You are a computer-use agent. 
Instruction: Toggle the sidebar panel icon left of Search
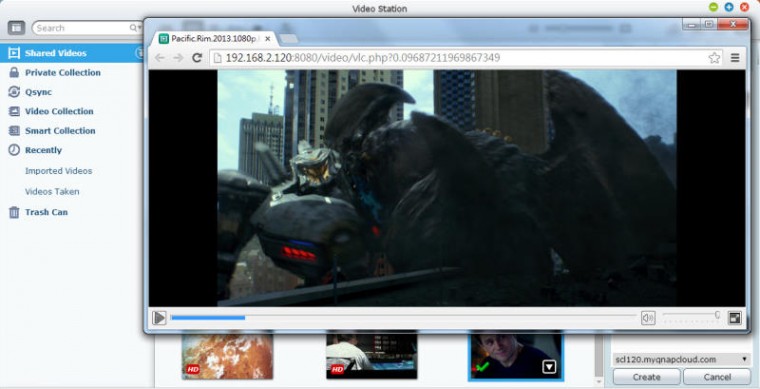pos(16,28)
